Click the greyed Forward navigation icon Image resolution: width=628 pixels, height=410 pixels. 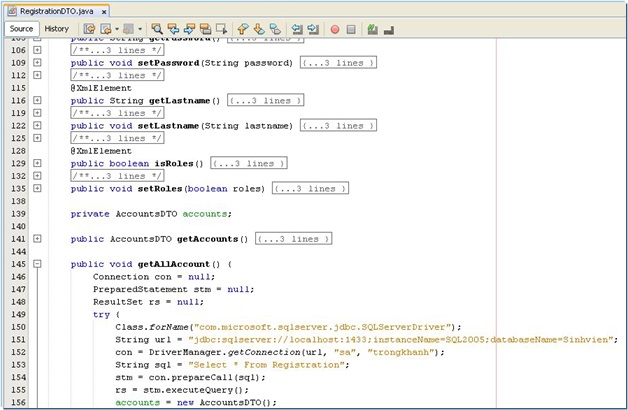128,29
